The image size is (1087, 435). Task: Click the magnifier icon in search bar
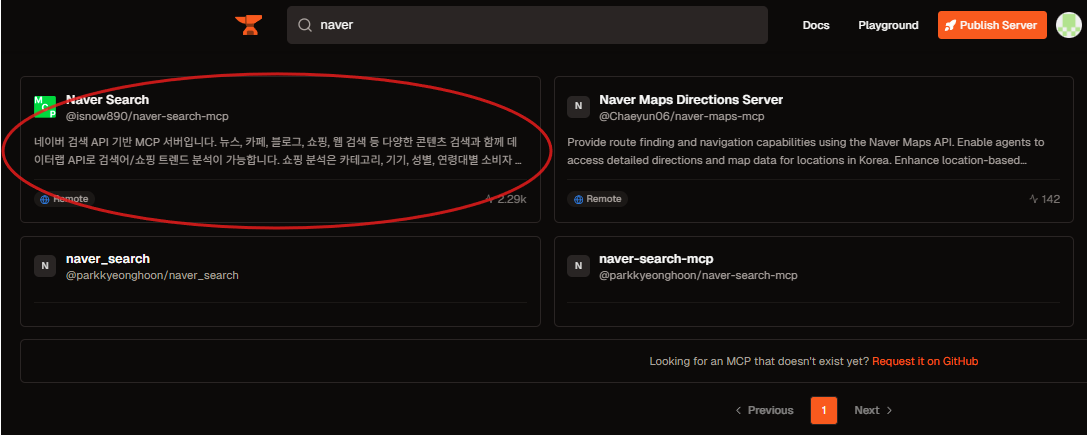pyautogui.click(x=304, y=25)
